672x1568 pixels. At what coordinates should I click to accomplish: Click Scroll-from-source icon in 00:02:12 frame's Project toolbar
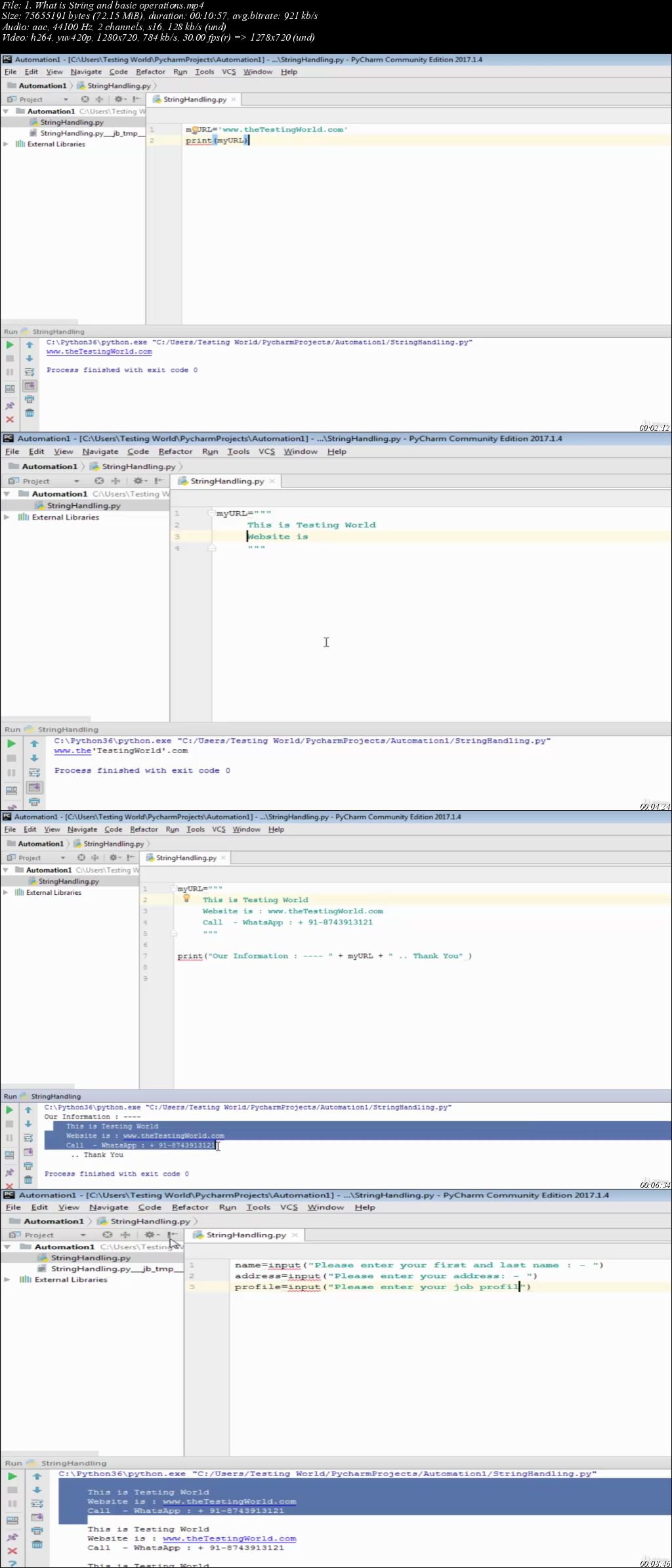[x=85, y=99]
